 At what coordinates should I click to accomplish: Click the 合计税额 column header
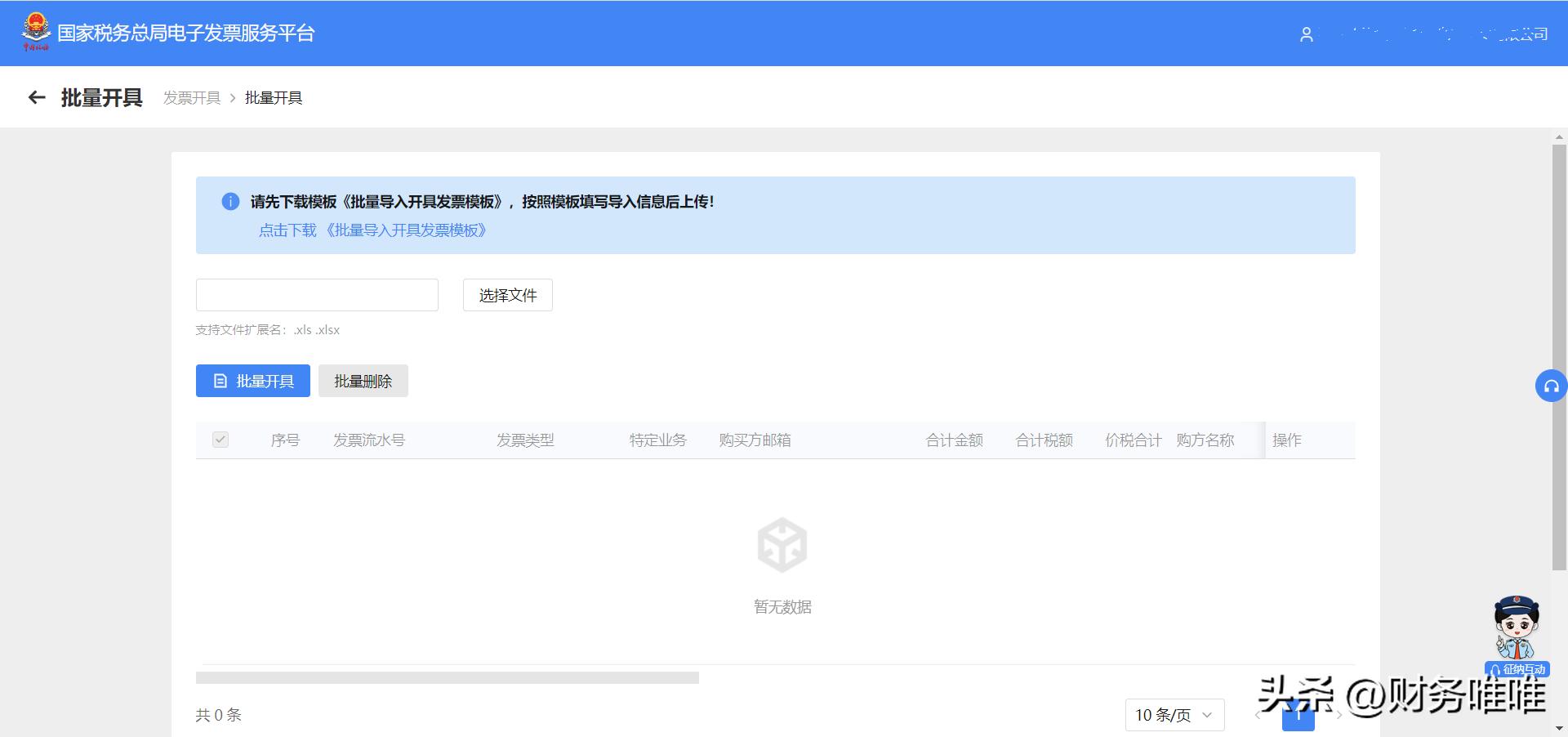click(1045, 440)
